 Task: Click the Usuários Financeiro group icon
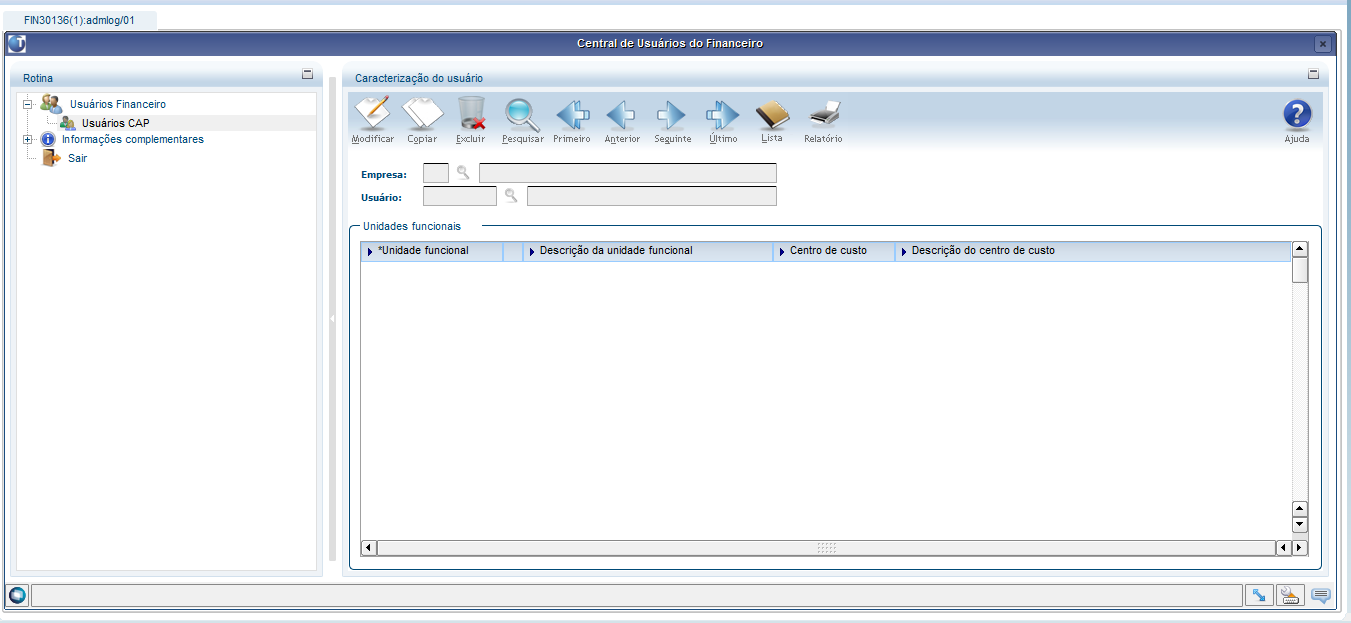coord(51,103)
